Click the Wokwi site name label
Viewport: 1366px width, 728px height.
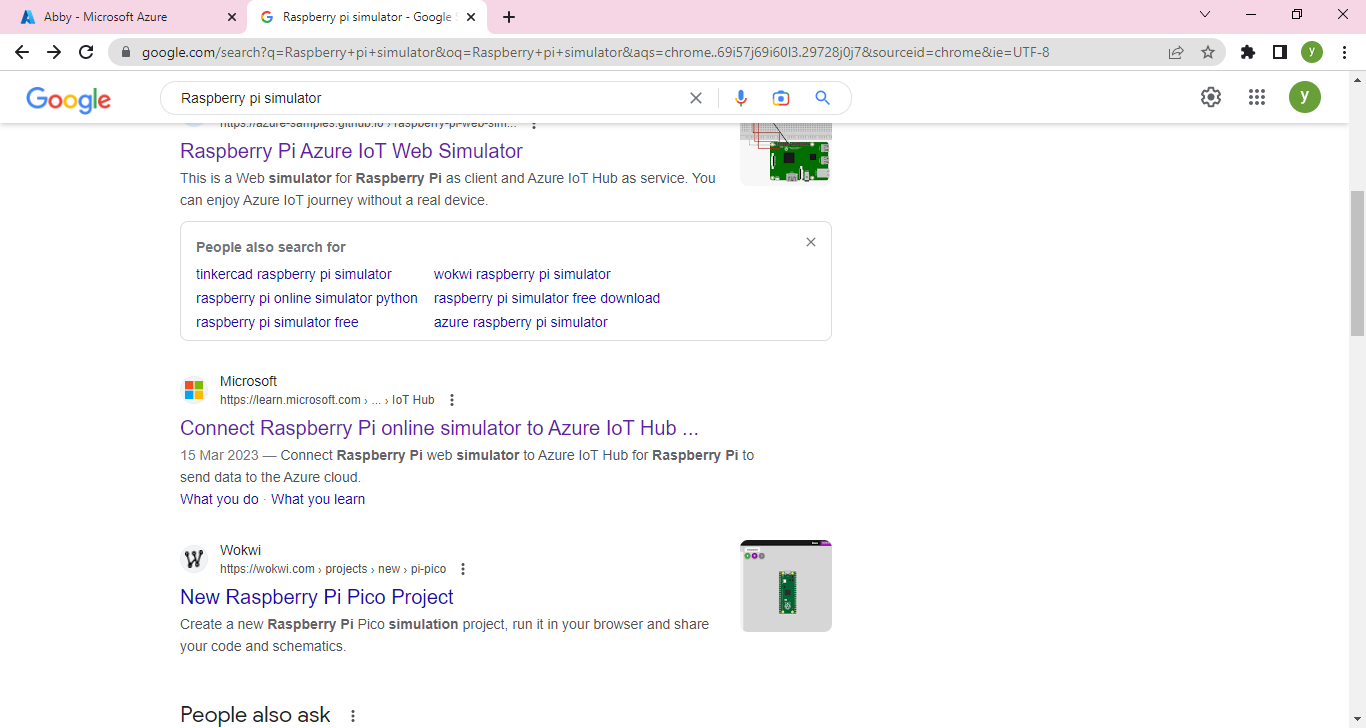240,550
